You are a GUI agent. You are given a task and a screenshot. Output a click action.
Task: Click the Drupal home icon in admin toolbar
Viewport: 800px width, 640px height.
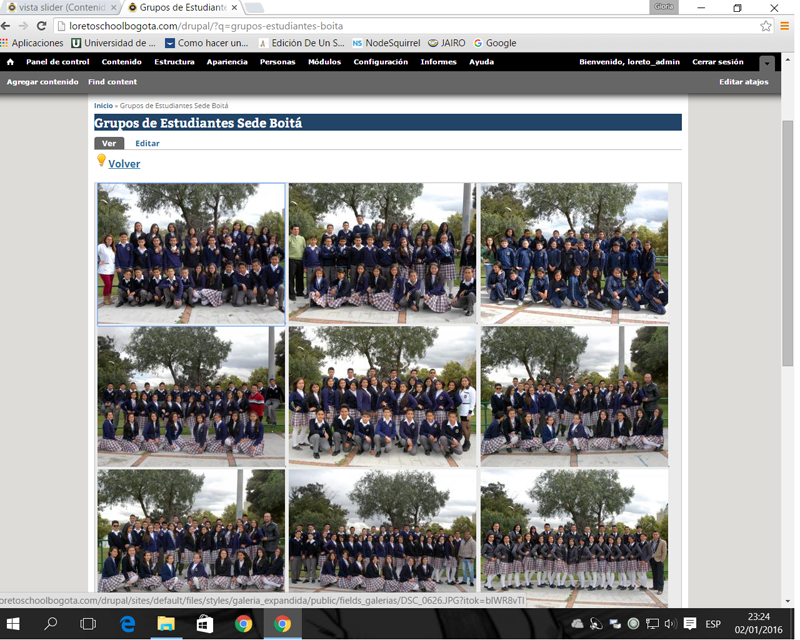pyautogui.click(x=10, y=62)
